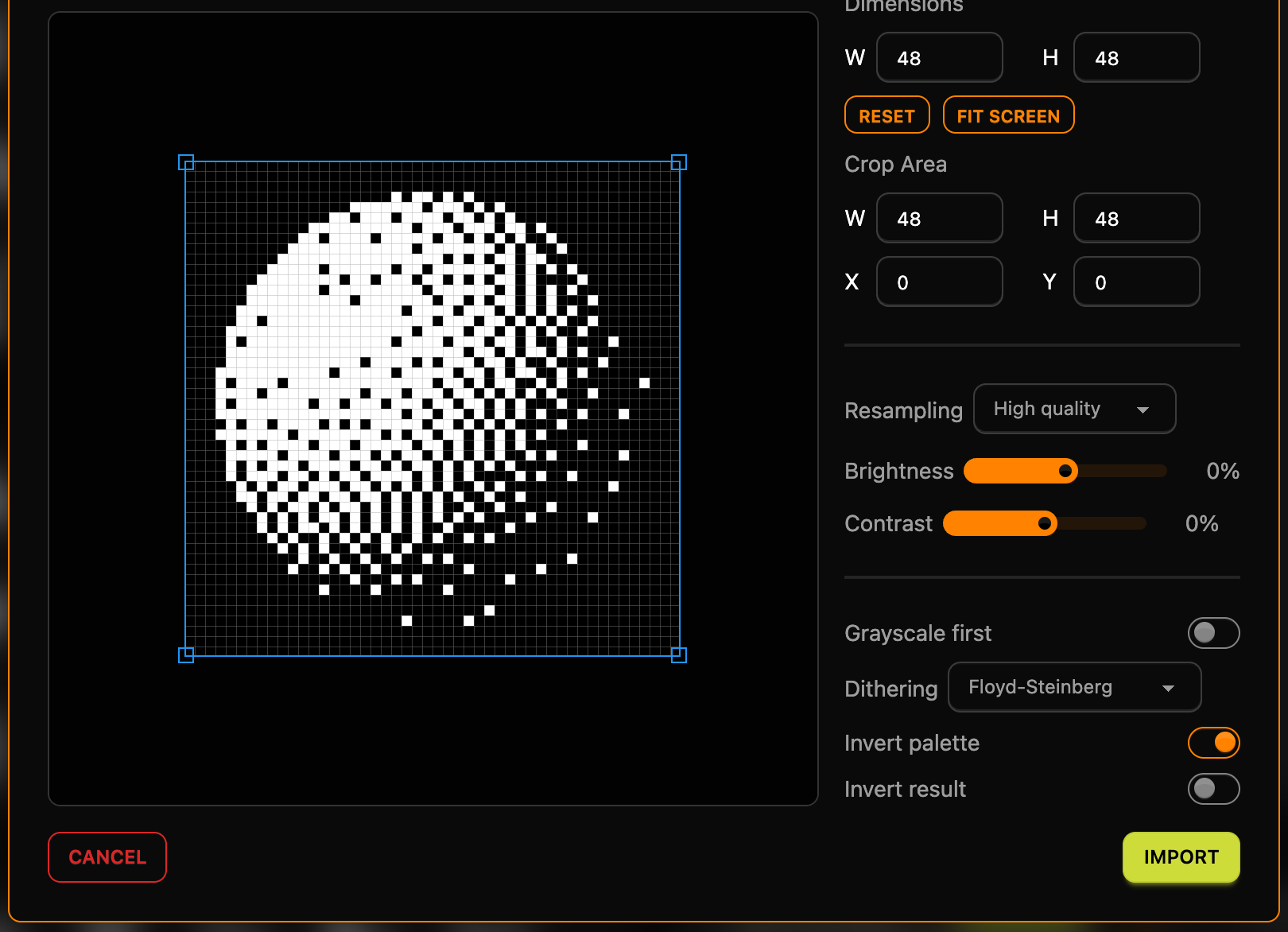This screenshot has height=932, width=1288.
Task: Click the Crop Area heading
Action: (x=895, y=164)
